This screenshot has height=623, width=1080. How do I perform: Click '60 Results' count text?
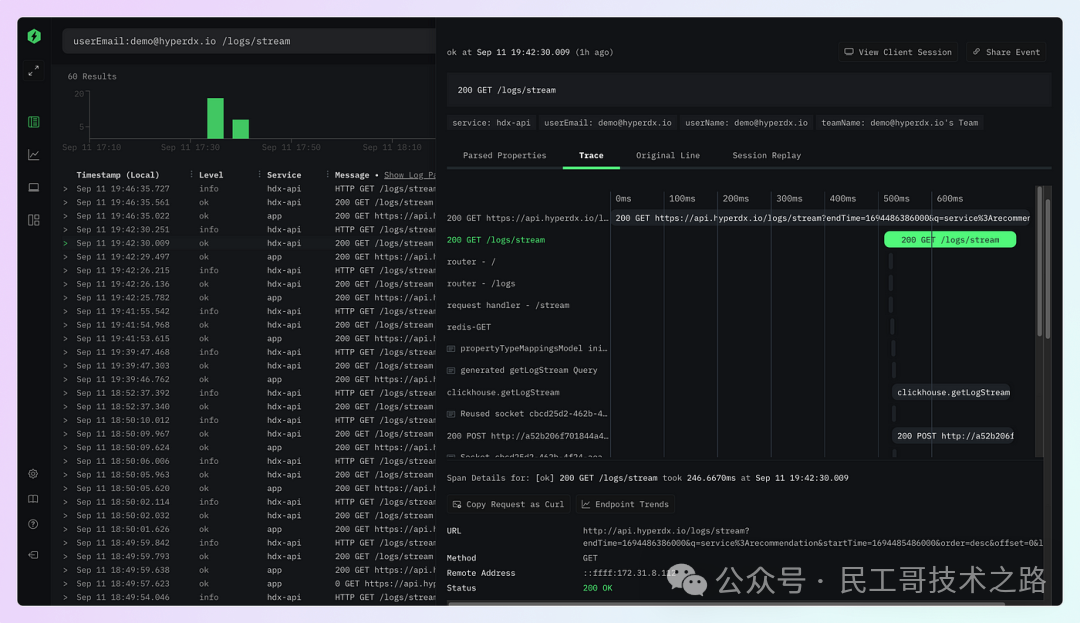pyautogui.click(x=92, y=76)
